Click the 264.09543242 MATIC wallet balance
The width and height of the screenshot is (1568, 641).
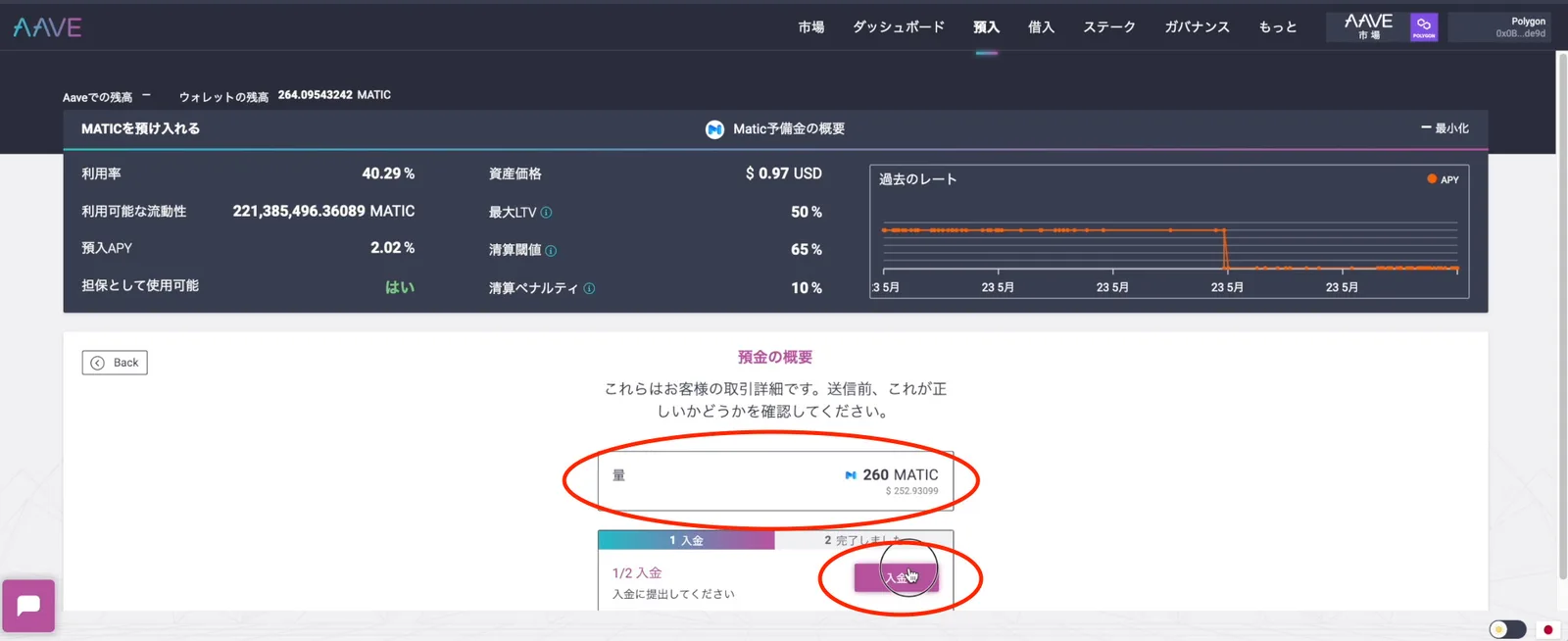click(334, 95)
